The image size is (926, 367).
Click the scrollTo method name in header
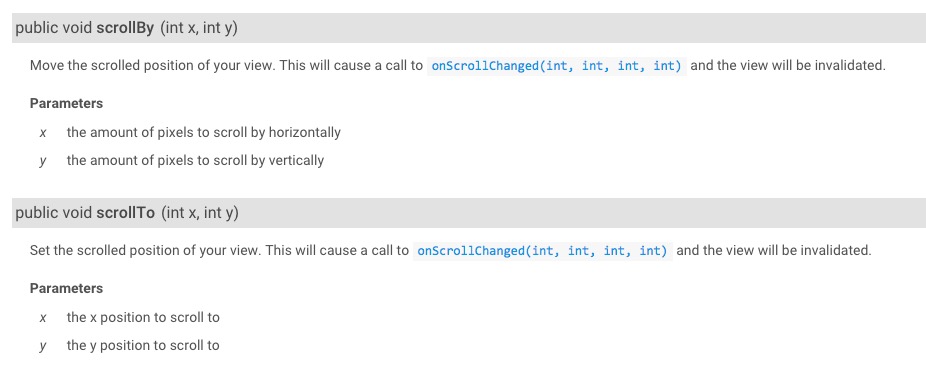point(125,213)
